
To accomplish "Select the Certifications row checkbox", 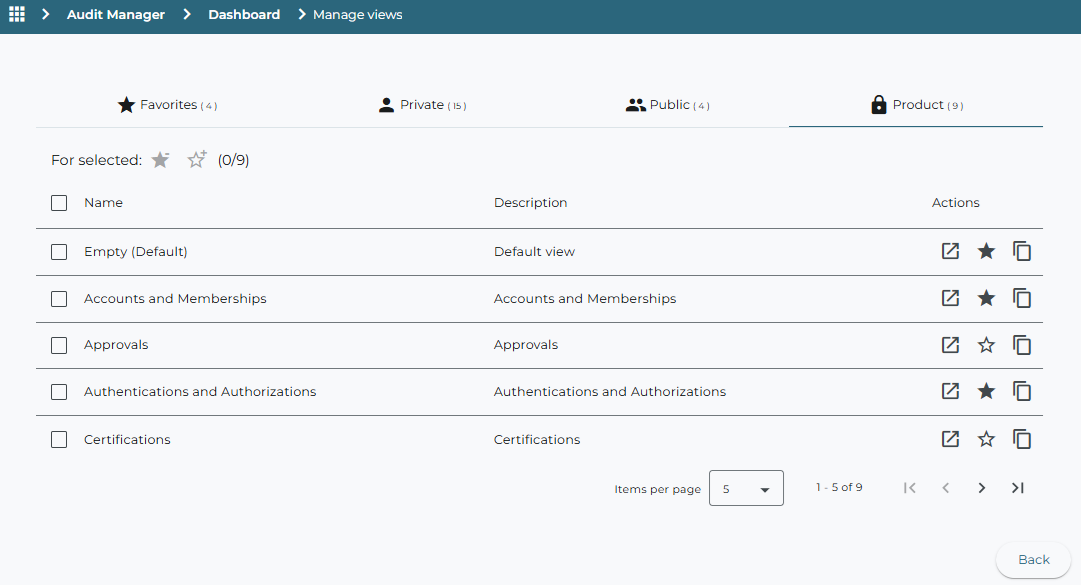I will (x=59, y=440).
